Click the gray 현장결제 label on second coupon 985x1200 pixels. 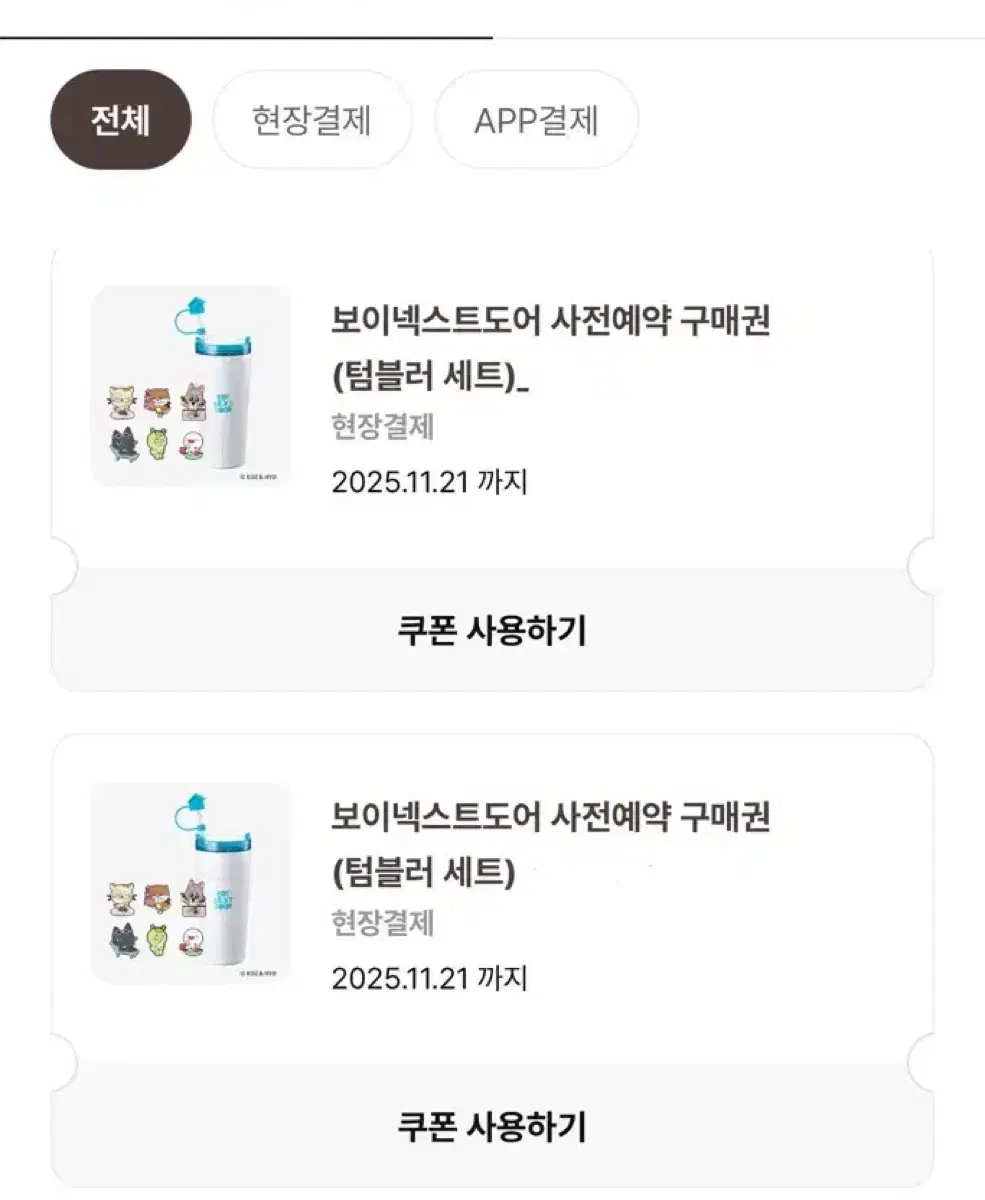tap(383, 923)
